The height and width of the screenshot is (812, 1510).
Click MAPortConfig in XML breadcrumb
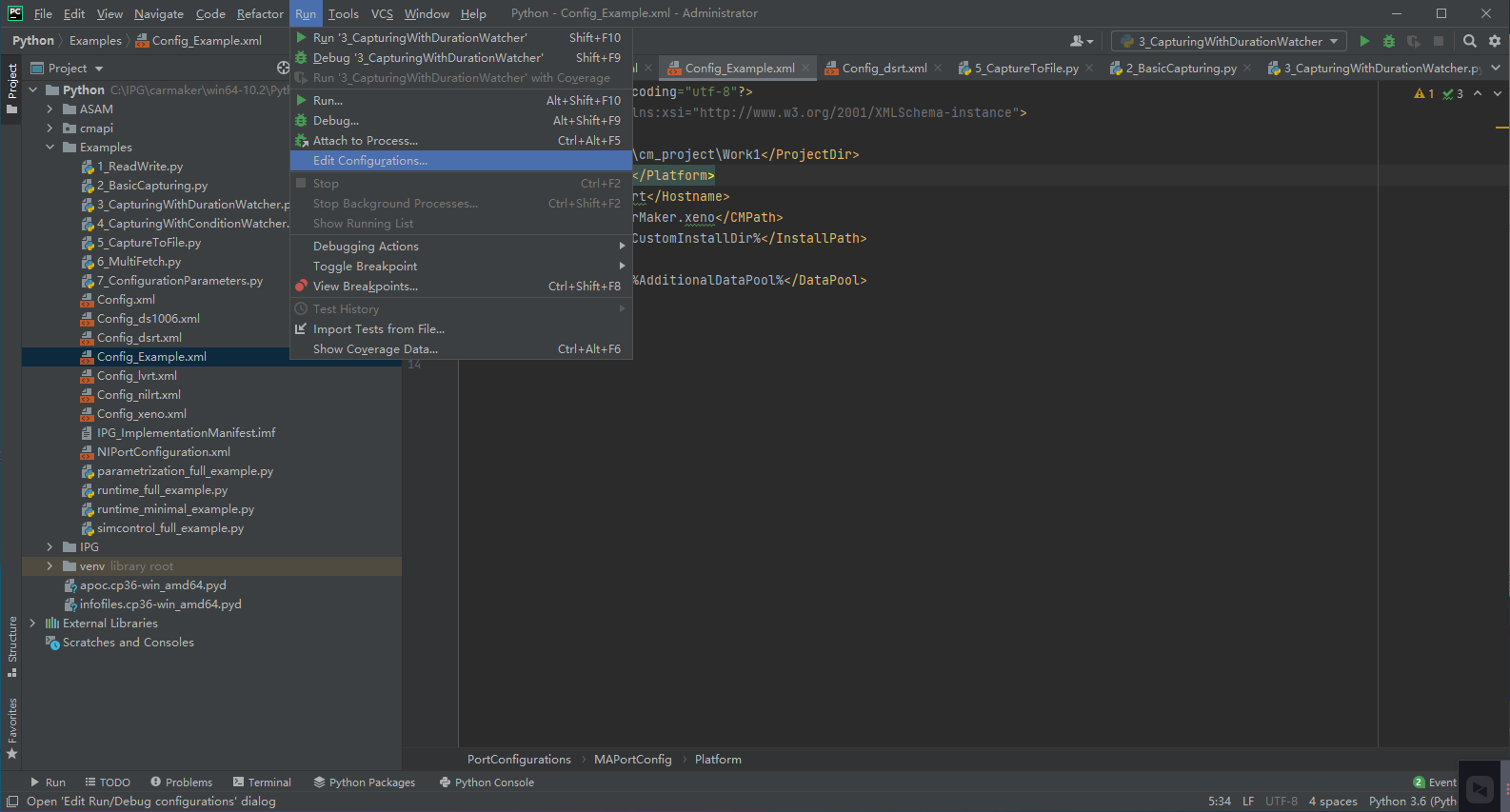(x=633, y=760)
